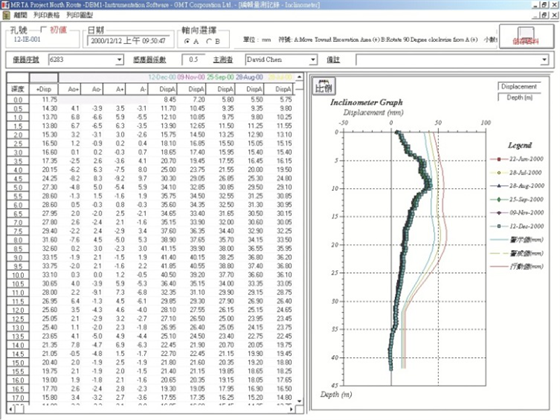560x420 pixels.
Task: Click table's horizontal scrollbar right arrow
Action: click(292, 409)
